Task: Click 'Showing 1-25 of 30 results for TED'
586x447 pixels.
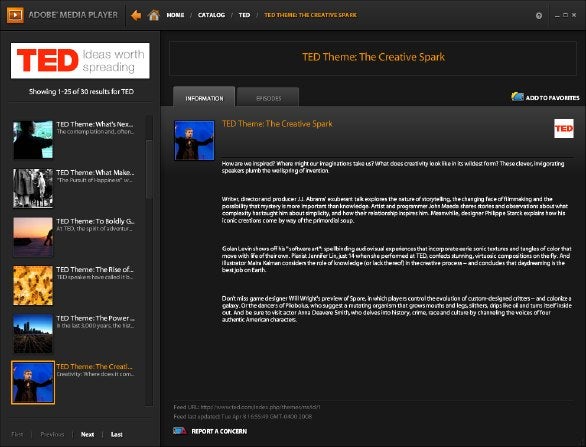Action: pos(81,92)
